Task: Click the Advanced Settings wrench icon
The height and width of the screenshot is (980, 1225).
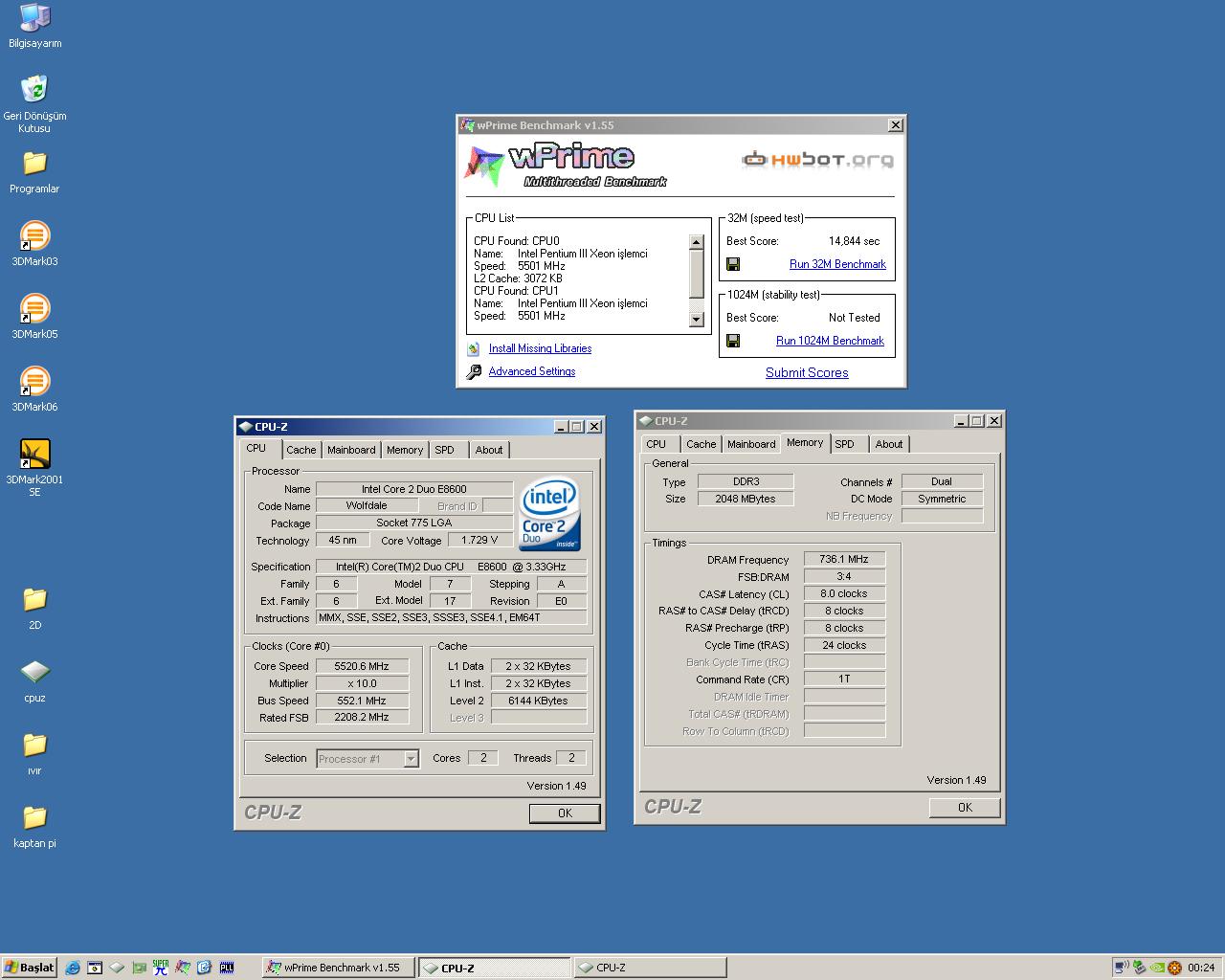Action: [474, 372]
